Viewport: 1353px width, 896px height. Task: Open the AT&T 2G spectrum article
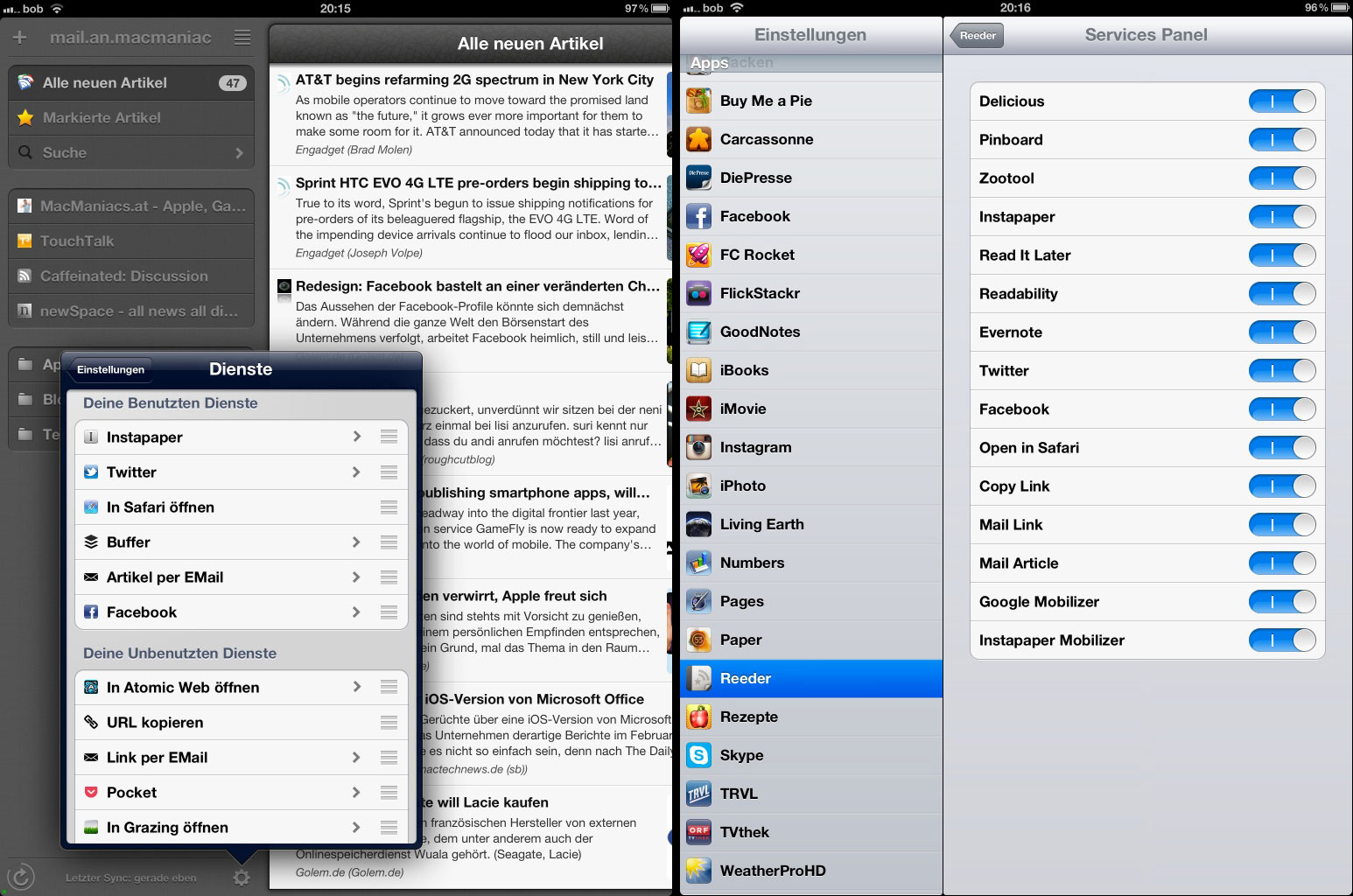pos(471,115)
